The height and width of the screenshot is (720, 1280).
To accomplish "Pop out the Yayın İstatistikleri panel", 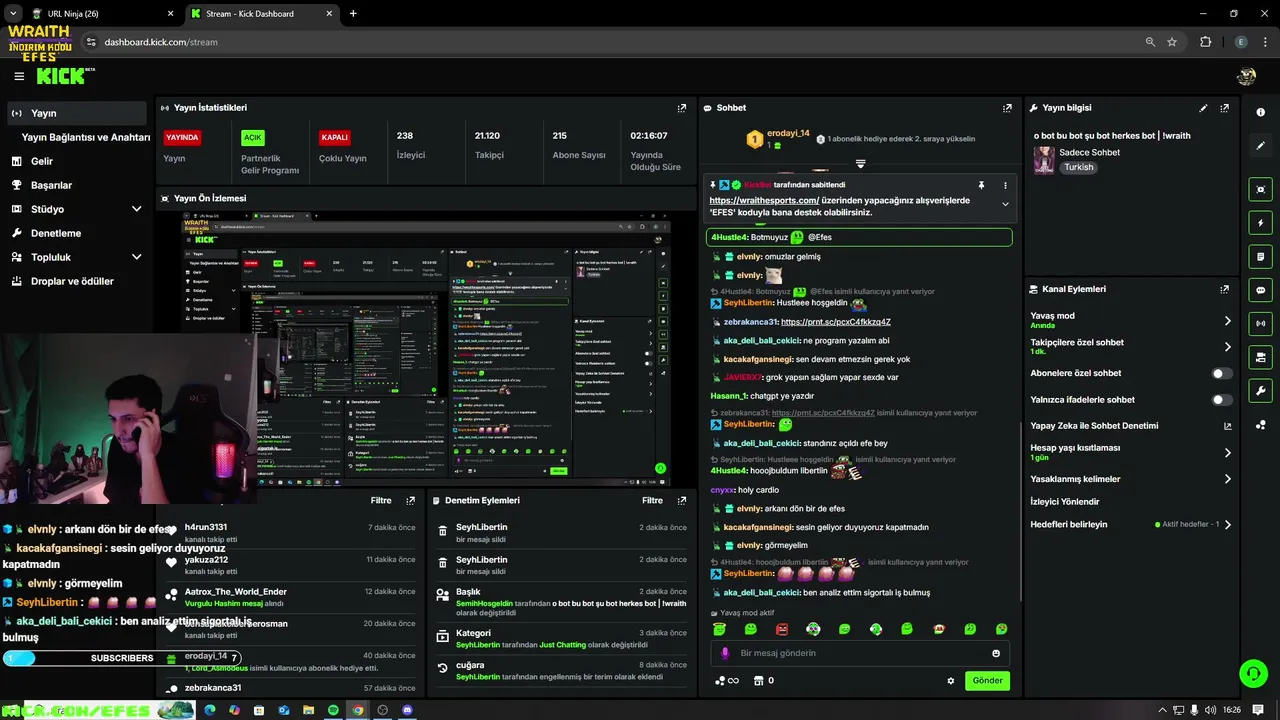I will tap(682, 108).
